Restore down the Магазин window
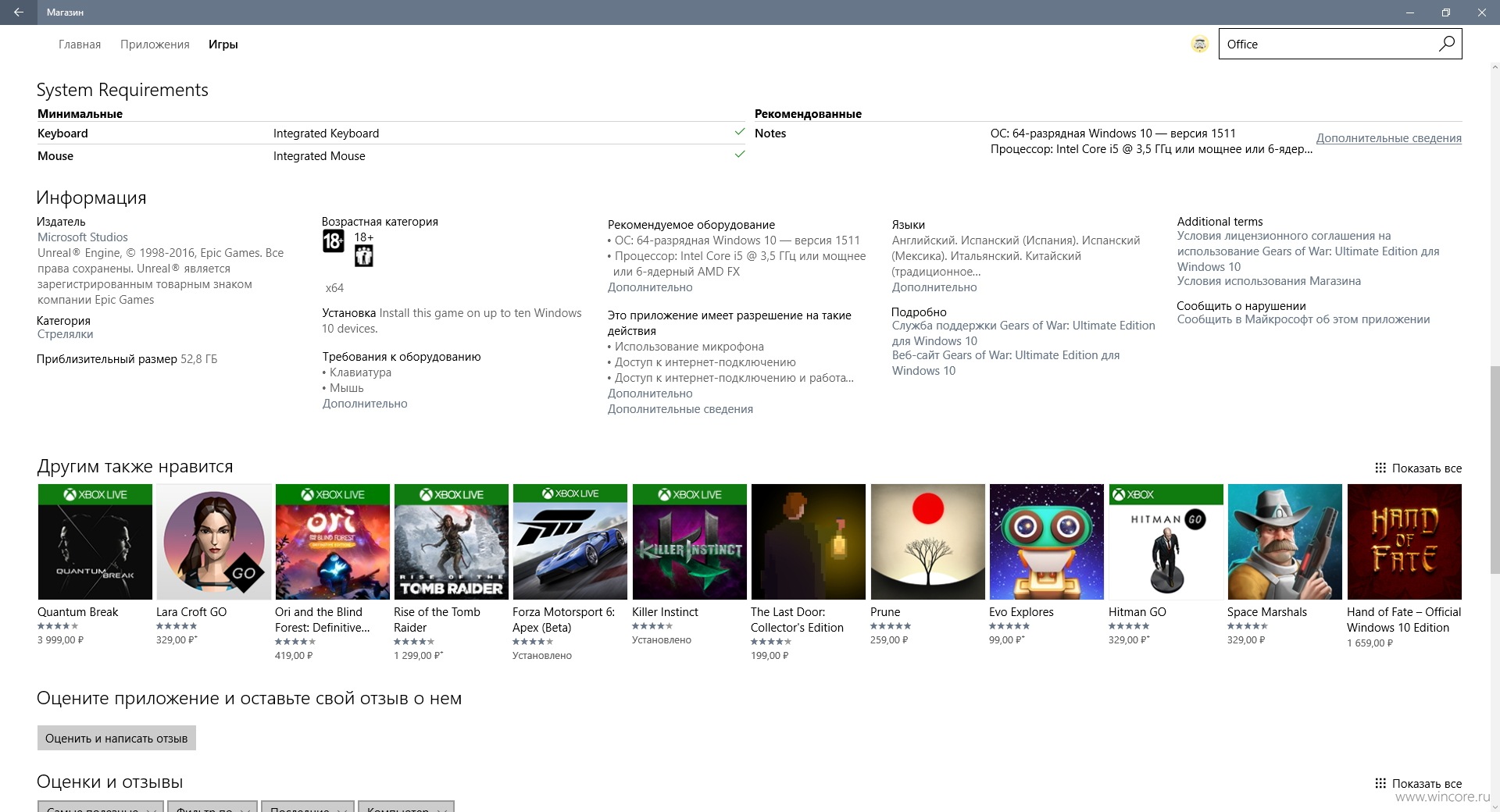 [x=1445, y=12]
